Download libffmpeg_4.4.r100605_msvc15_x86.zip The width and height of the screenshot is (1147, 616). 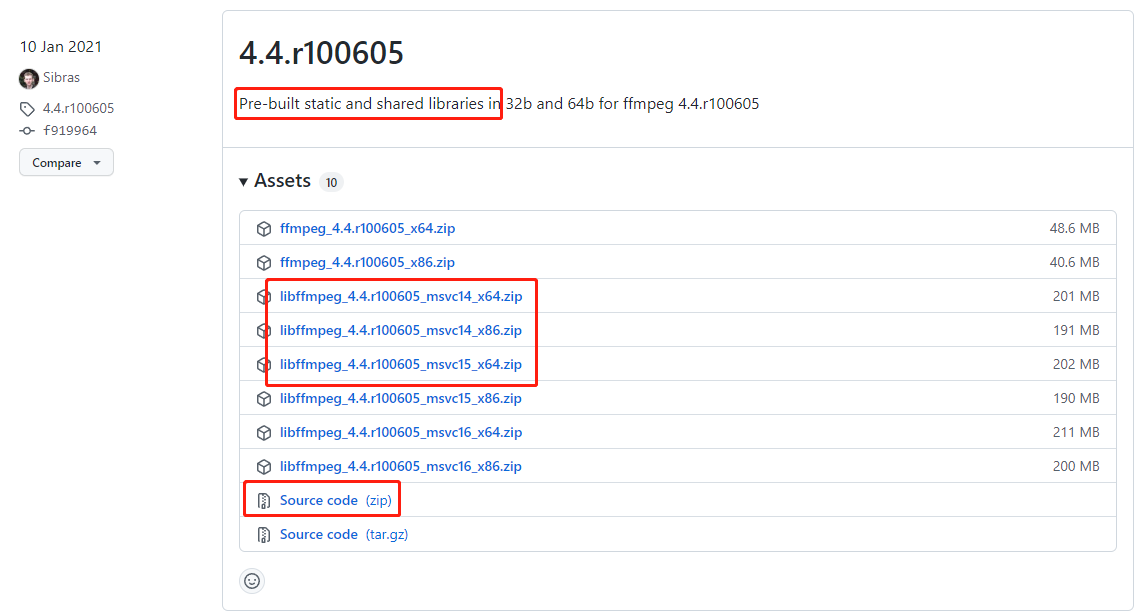click(x=400, y=399)
